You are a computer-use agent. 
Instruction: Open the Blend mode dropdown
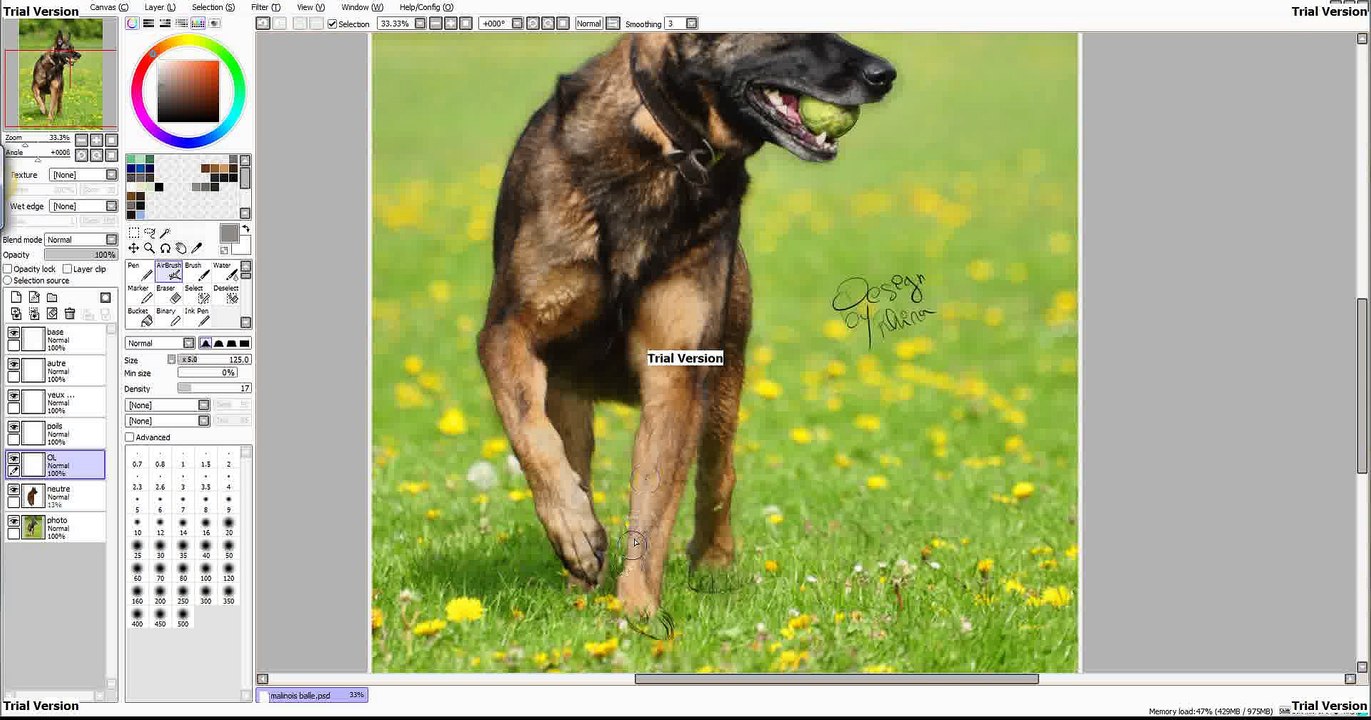[82, 240]
